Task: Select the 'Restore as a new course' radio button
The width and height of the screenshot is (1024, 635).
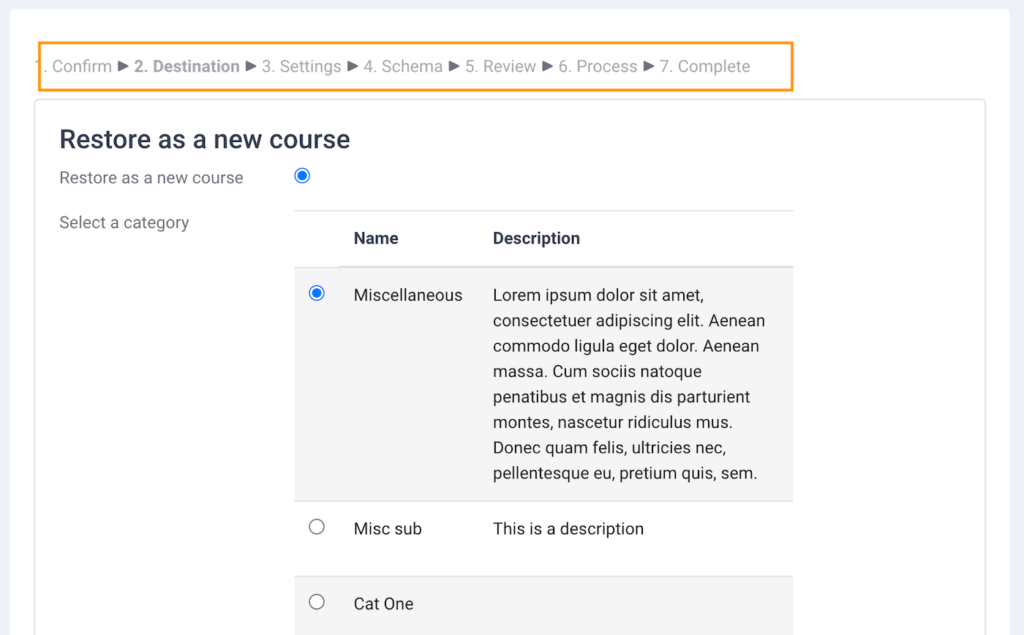Action: pos(302,176)
